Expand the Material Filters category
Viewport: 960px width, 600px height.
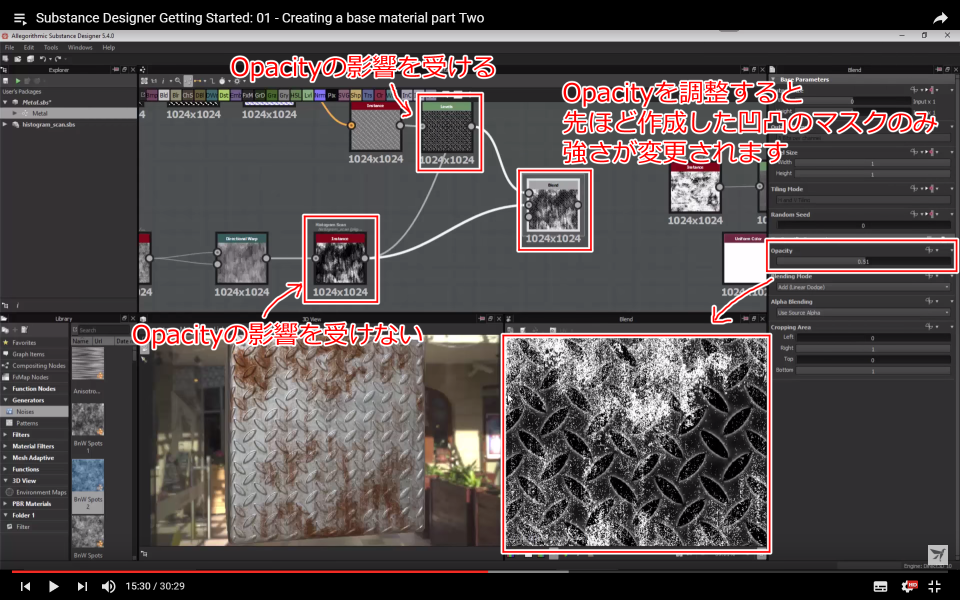pyautogui.click(x=6, y=446)
